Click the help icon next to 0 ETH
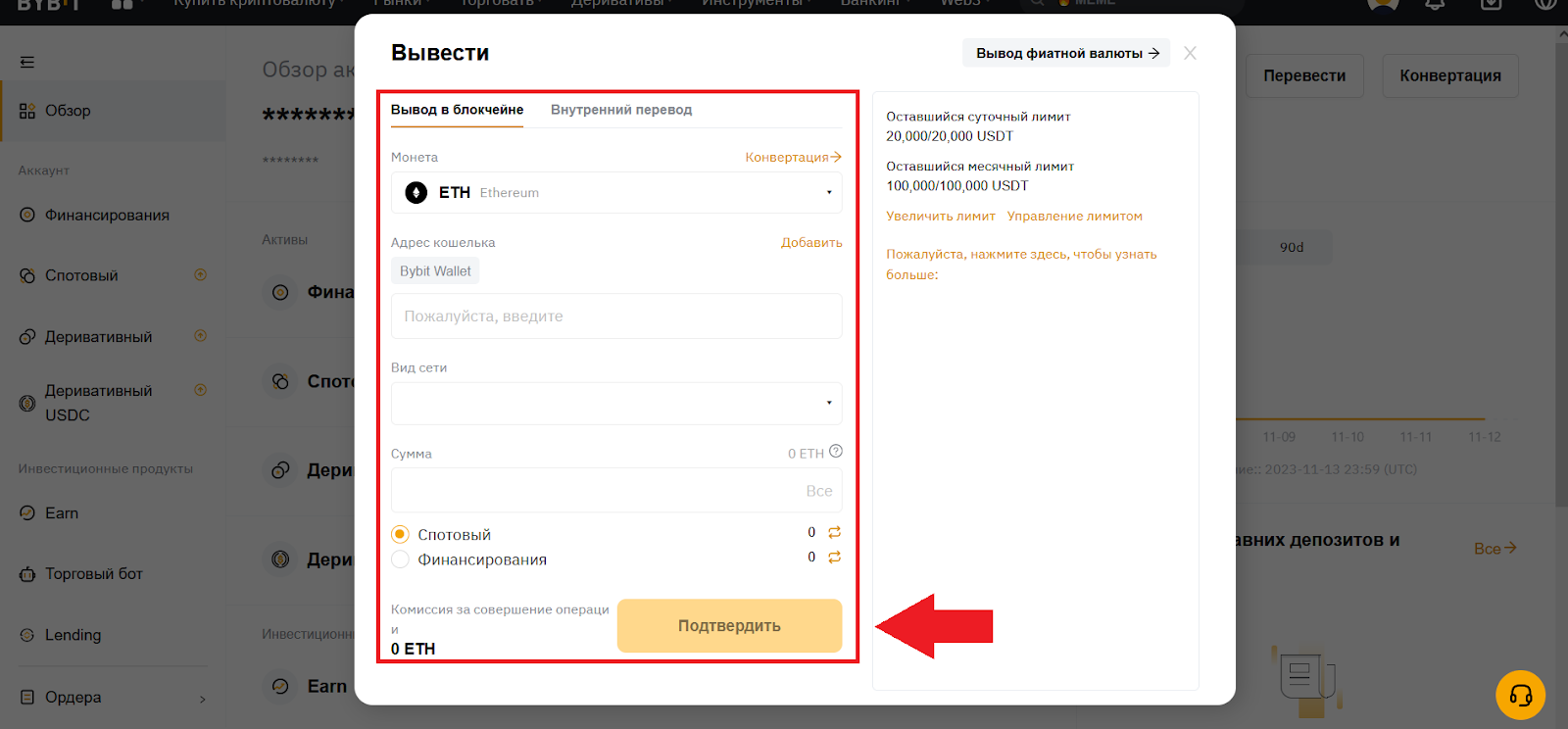 [x=836, y=452]
